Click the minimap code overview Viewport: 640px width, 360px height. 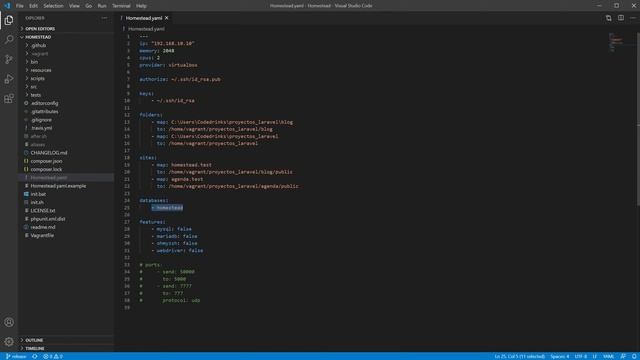point(616,42)
